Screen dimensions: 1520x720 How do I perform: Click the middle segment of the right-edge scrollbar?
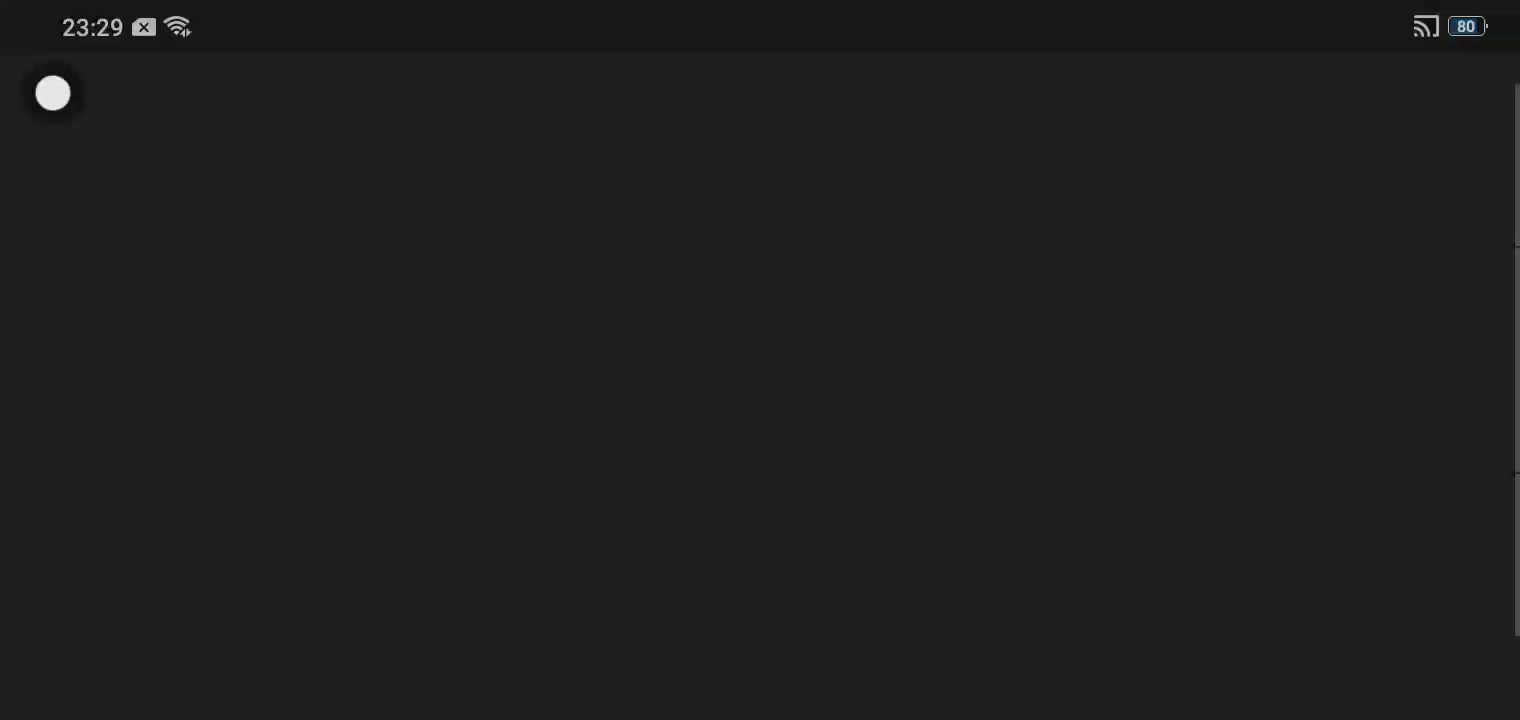click(1517, 360)
